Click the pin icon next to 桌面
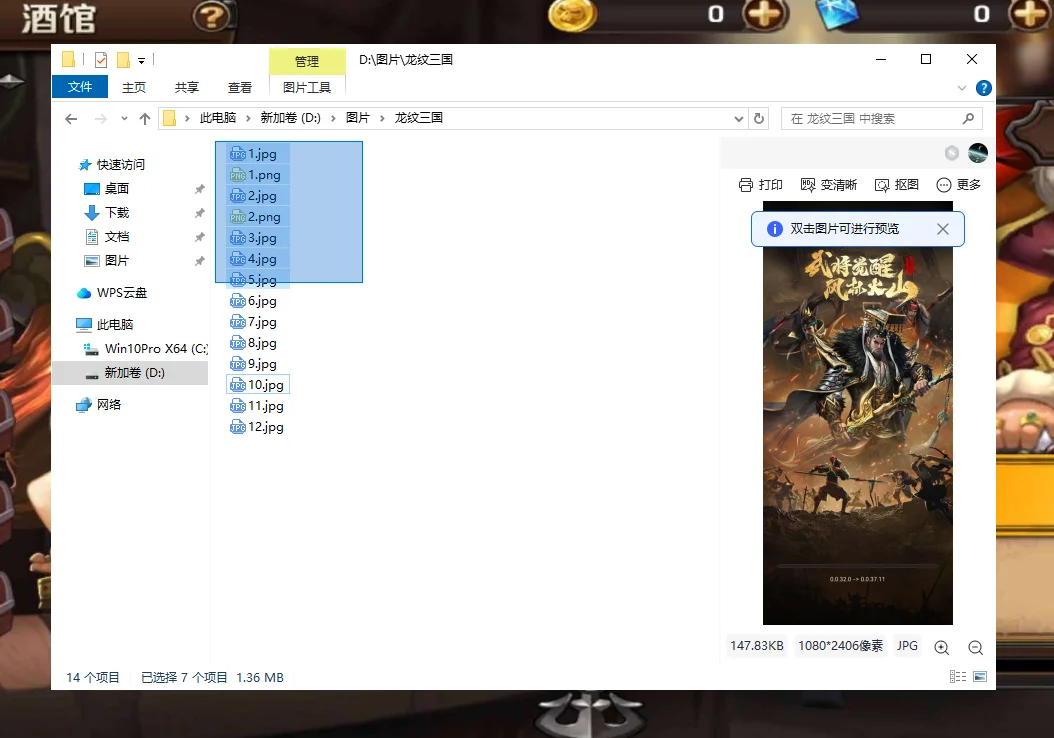Viewport: 1054px width, 738px height. (x=200, y=189)
